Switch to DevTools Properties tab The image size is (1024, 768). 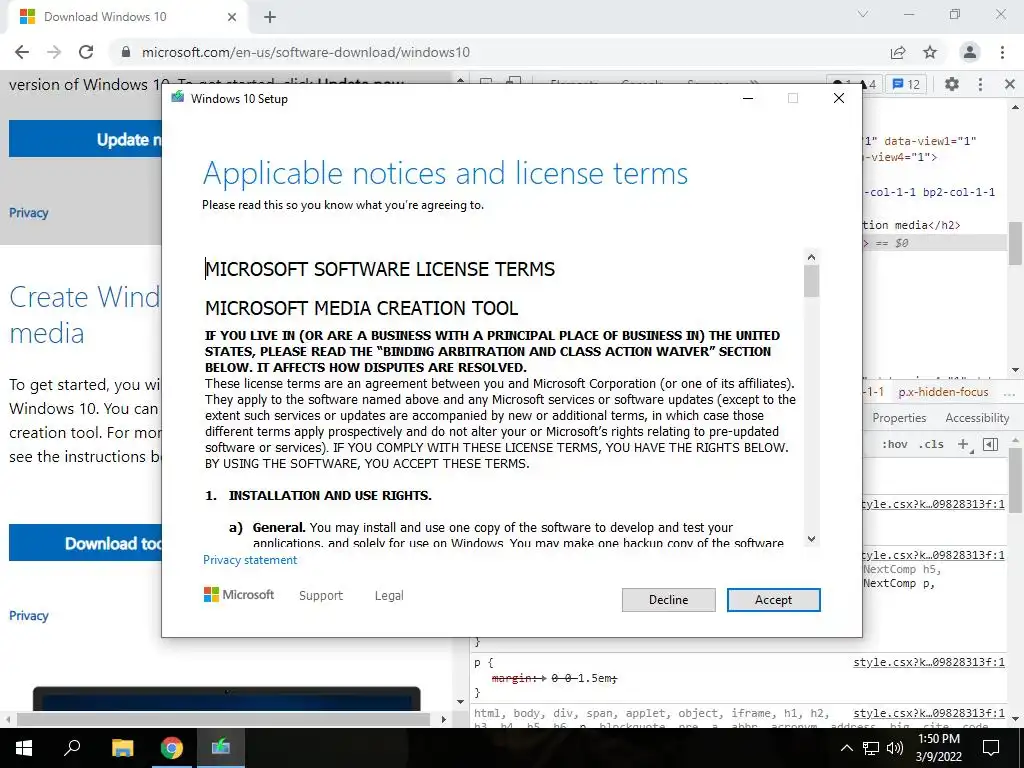(899, 418)
